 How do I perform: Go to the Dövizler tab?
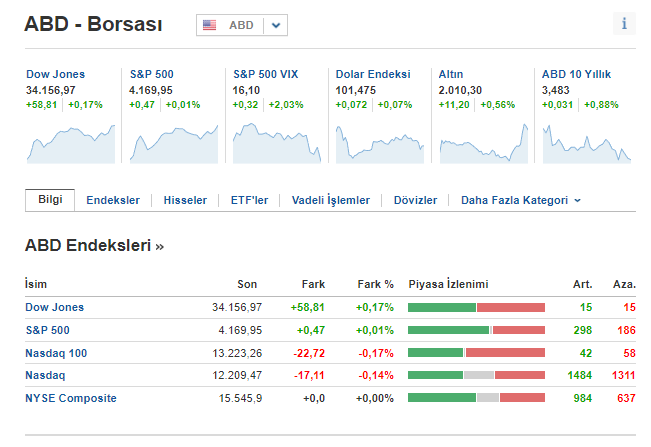point(415,200)
